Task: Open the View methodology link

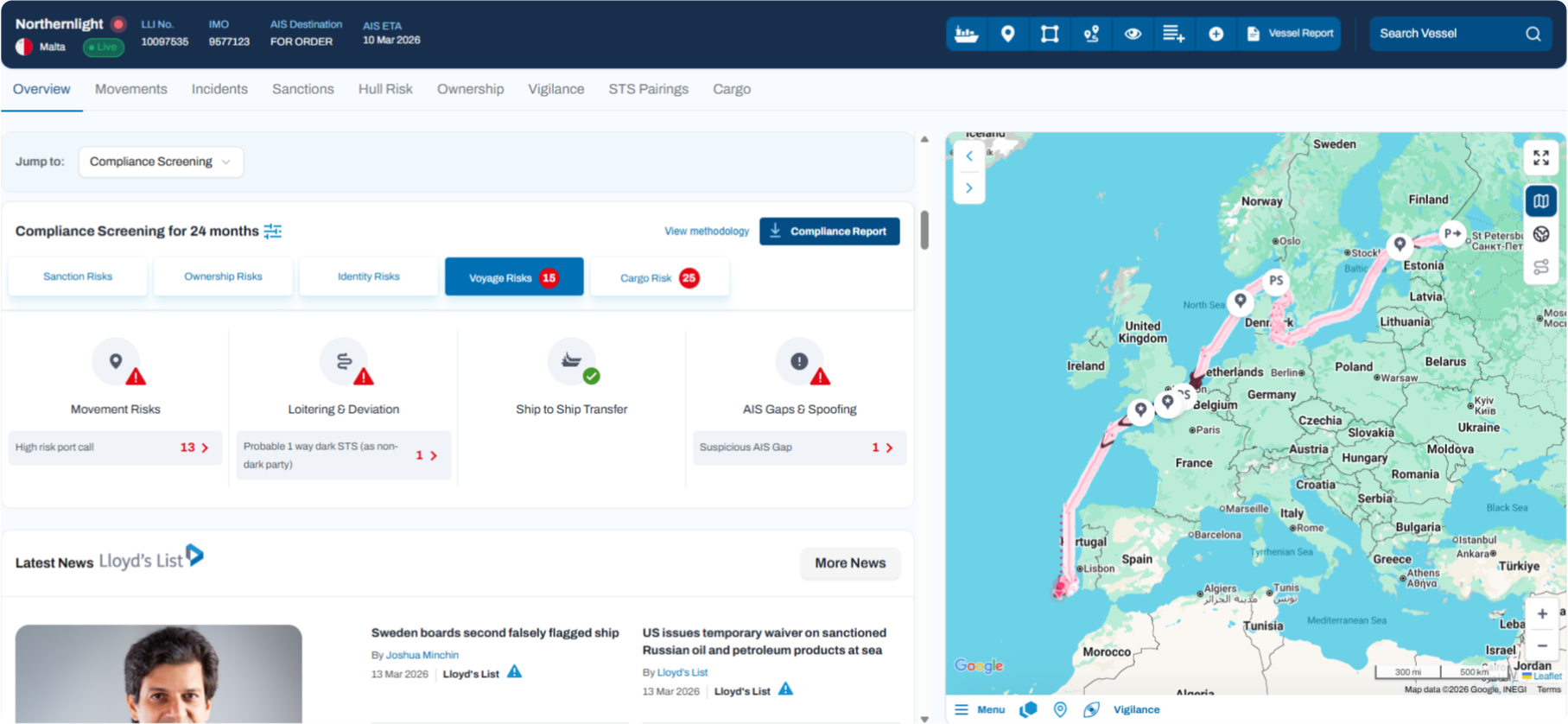Action: (706, 232)
